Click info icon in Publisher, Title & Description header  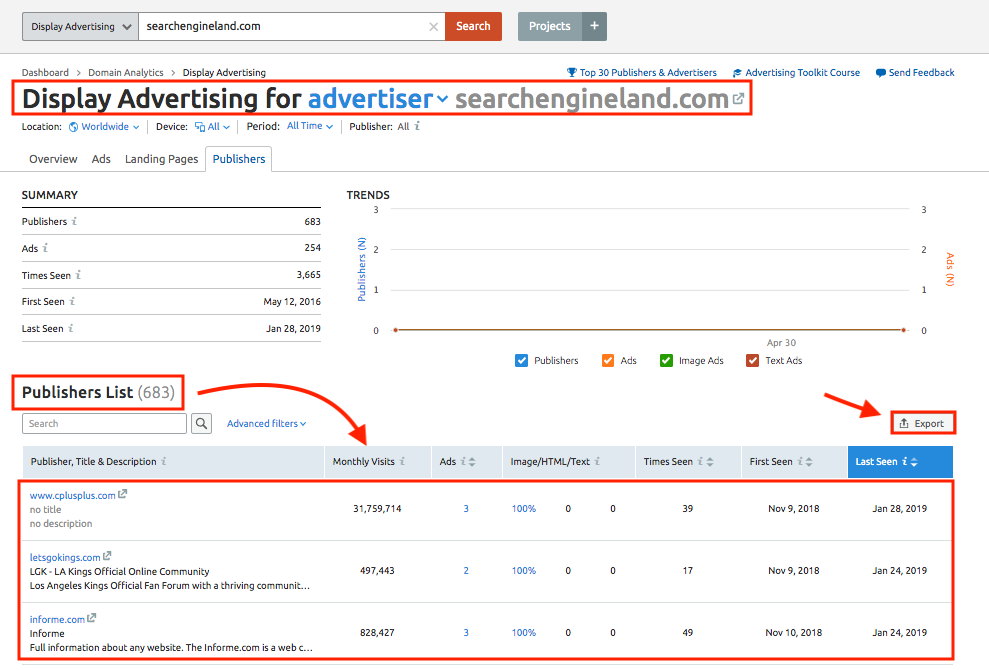point(163,461)
